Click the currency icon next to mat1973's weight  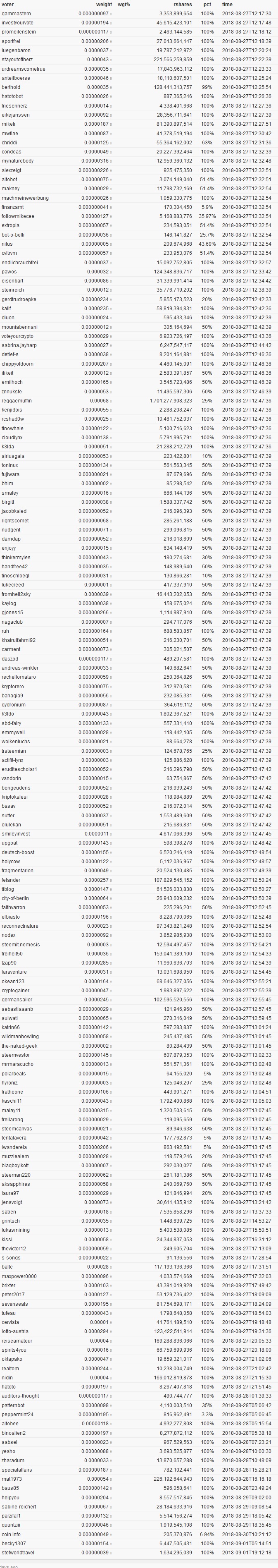pyautogui.click(x=112, y=1479)
